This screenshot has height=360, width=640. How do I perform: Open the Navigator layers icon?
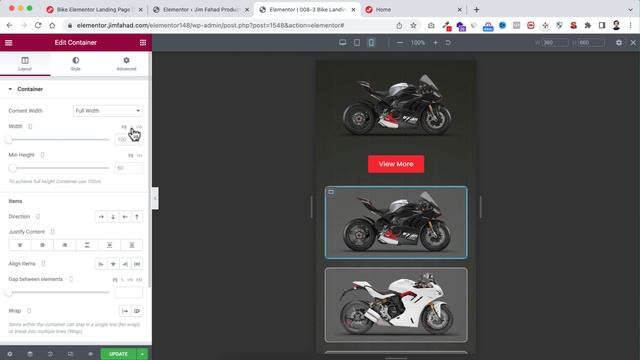click(30, 354)
